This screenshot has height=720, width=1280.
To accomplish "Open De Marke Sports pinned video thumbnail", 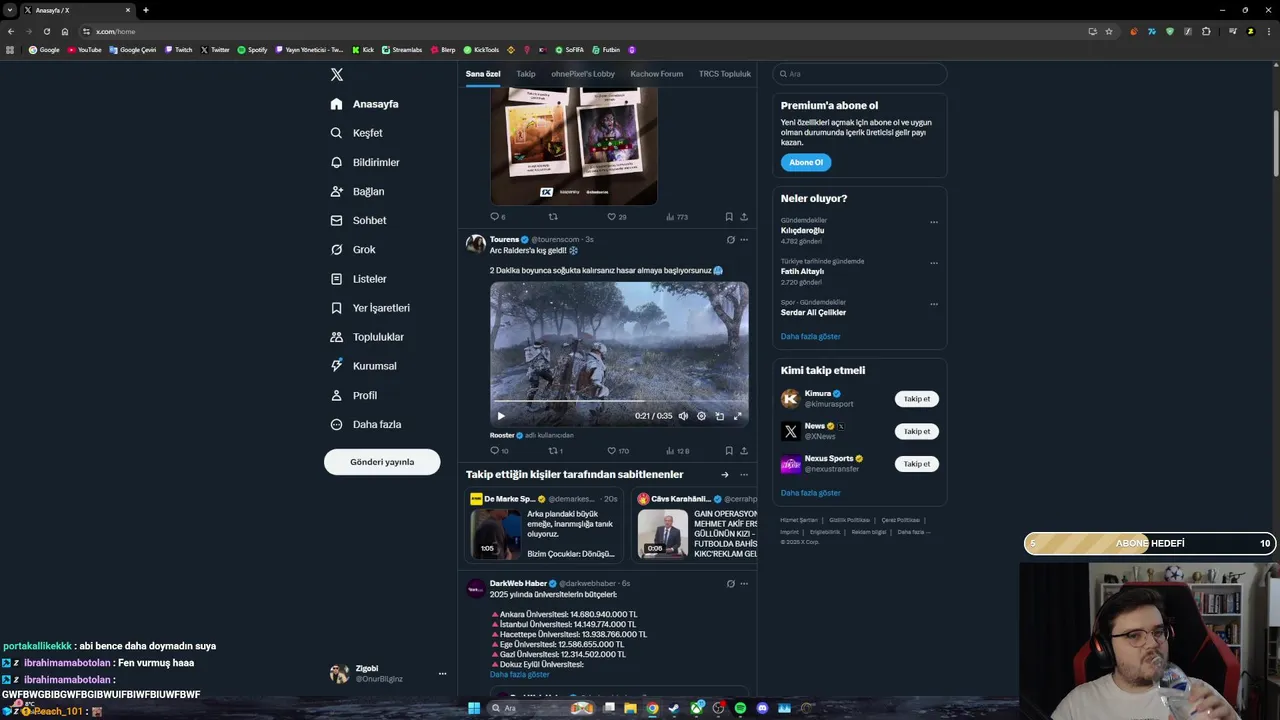I will point(495,534).
